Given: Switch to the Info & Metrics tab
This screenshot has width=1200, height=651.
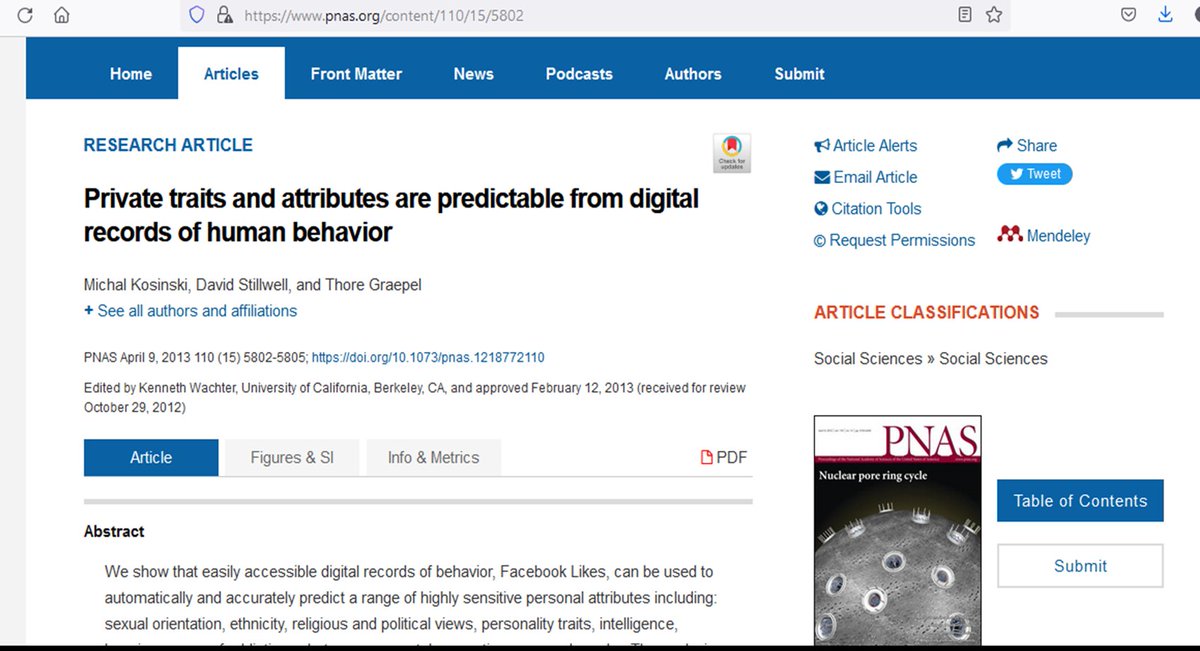Looking at the screenshot, I should pos(434,457).
